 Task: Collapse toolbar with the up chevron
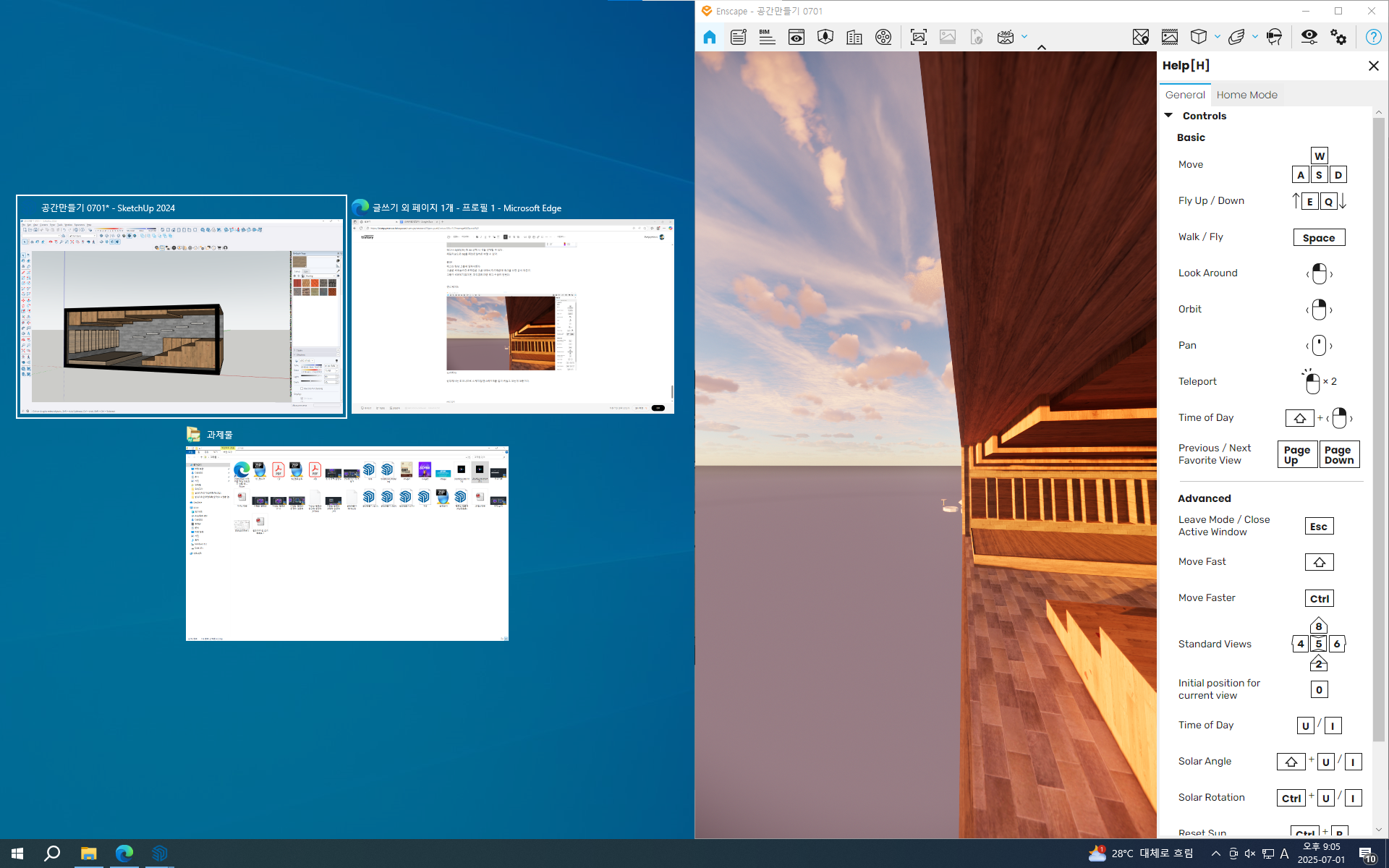[1042, 47]
